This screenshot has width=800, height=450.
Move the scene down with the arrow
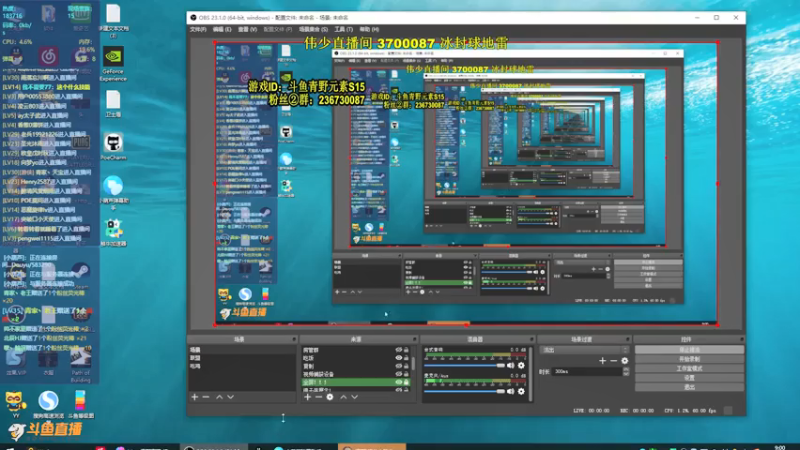coord(231,397)
